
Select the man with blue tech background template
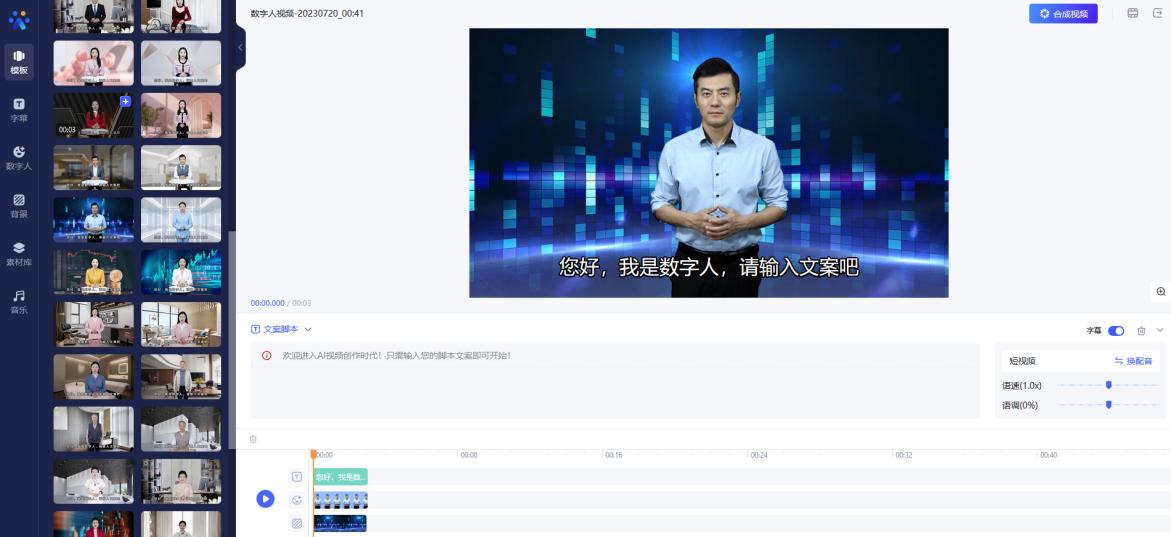93,220
